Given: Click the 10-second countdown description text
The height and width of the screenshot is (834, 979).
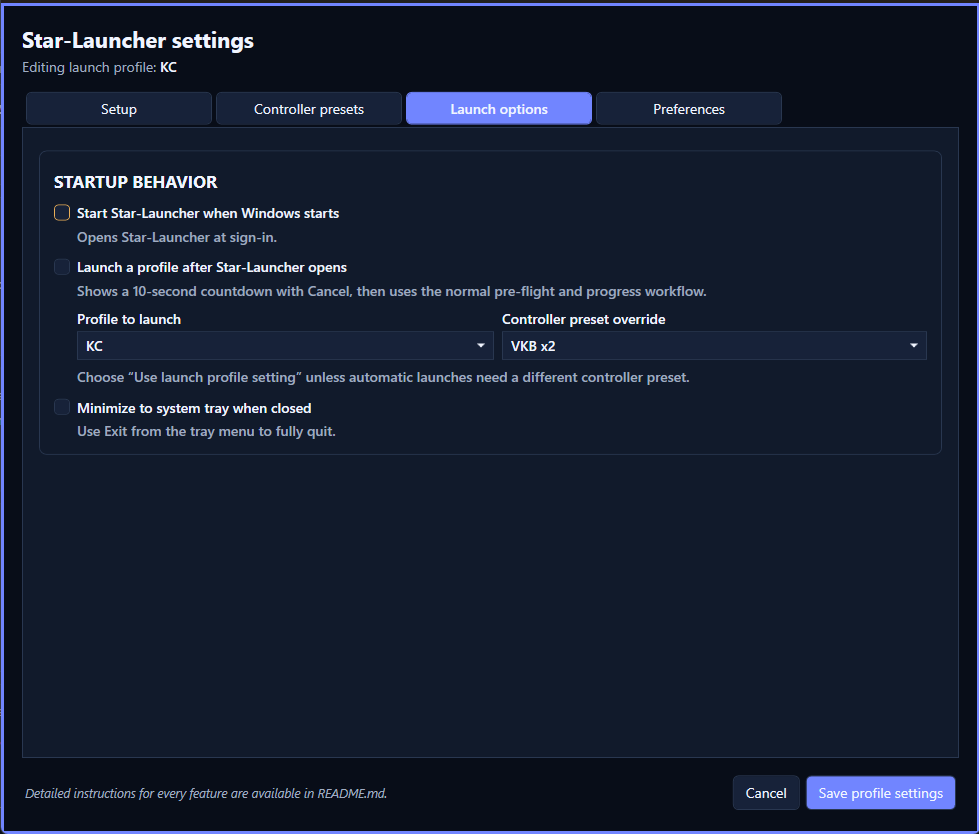Looking at the screenshot, I should [x=391, y=292].
